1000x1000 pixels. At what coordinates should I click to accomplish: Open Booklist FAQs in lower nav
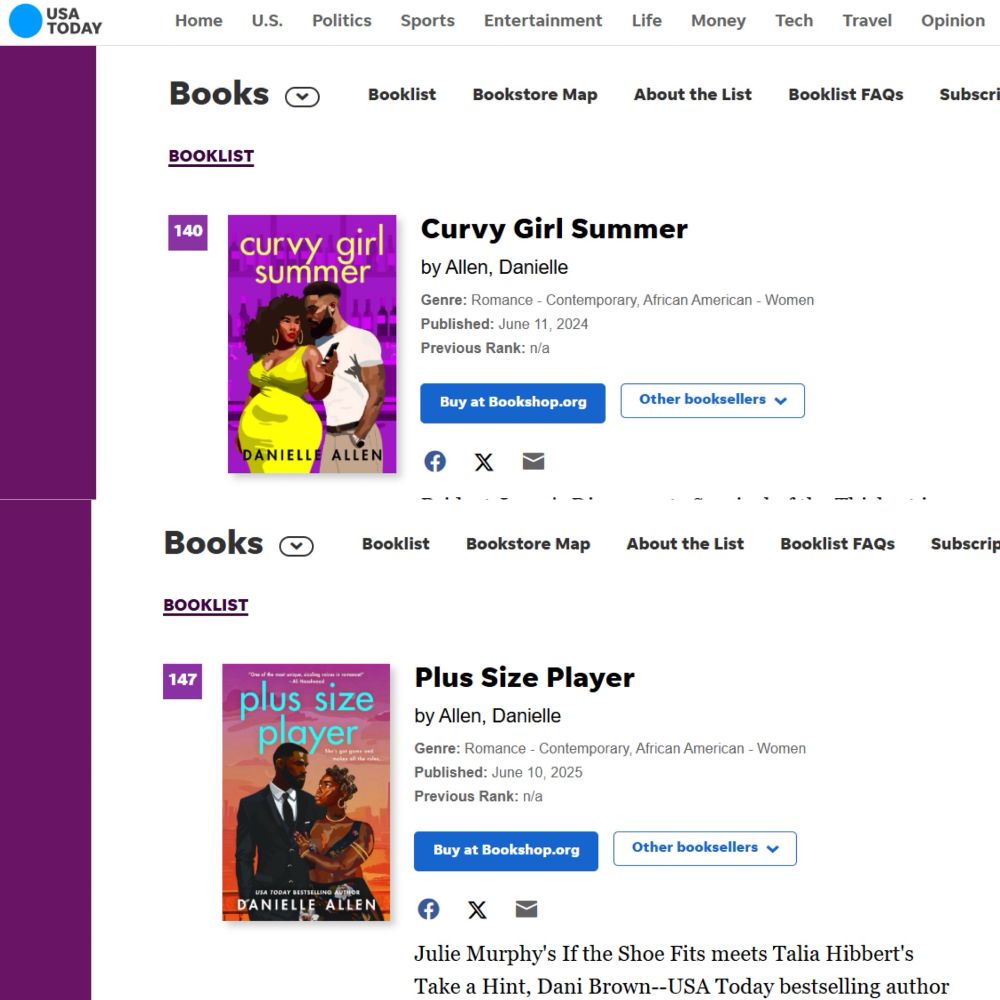click(837, 543)
